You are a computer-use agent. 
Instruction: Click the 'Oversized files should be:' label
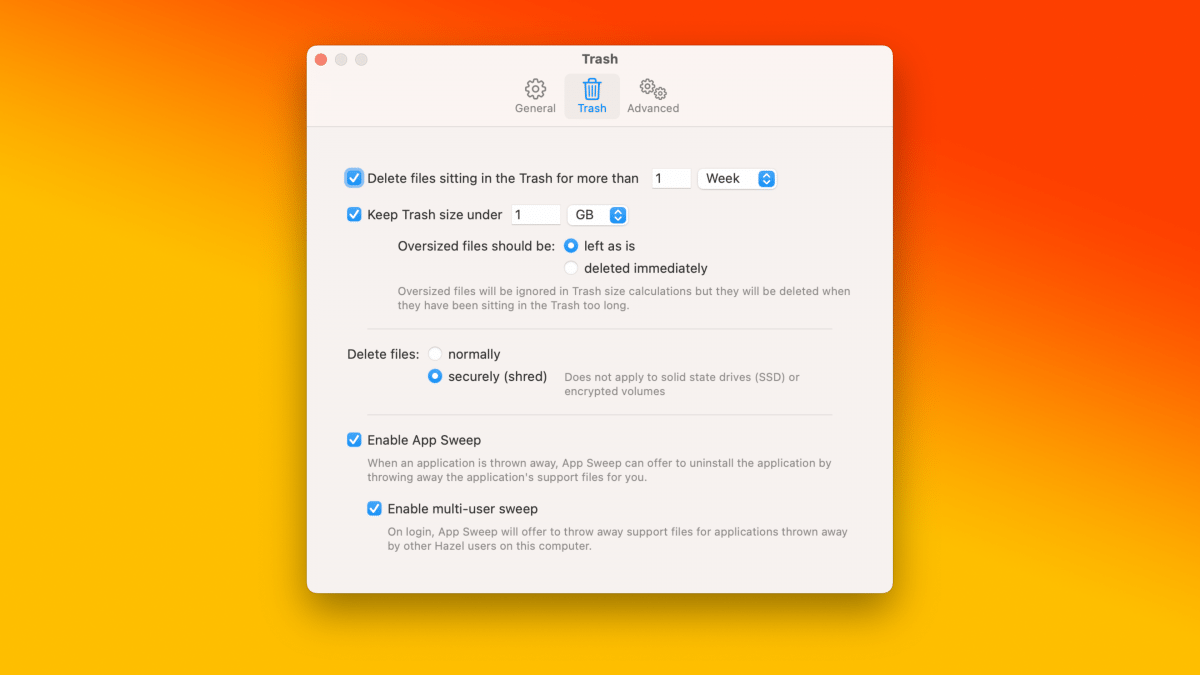click(476, 245)
